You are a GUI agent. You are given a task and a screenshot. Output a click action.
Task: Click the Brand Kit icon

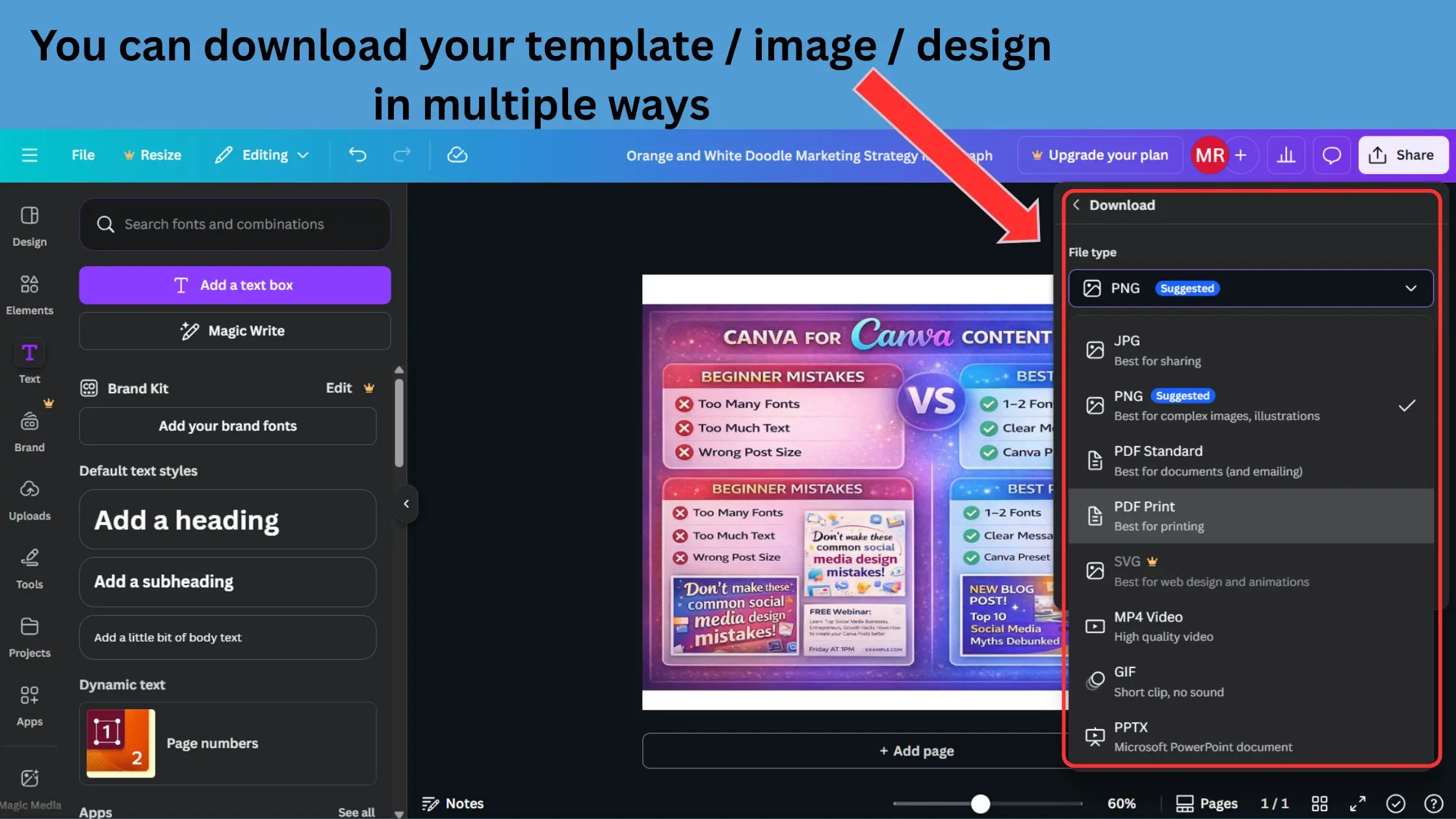(x=88, y=388)
